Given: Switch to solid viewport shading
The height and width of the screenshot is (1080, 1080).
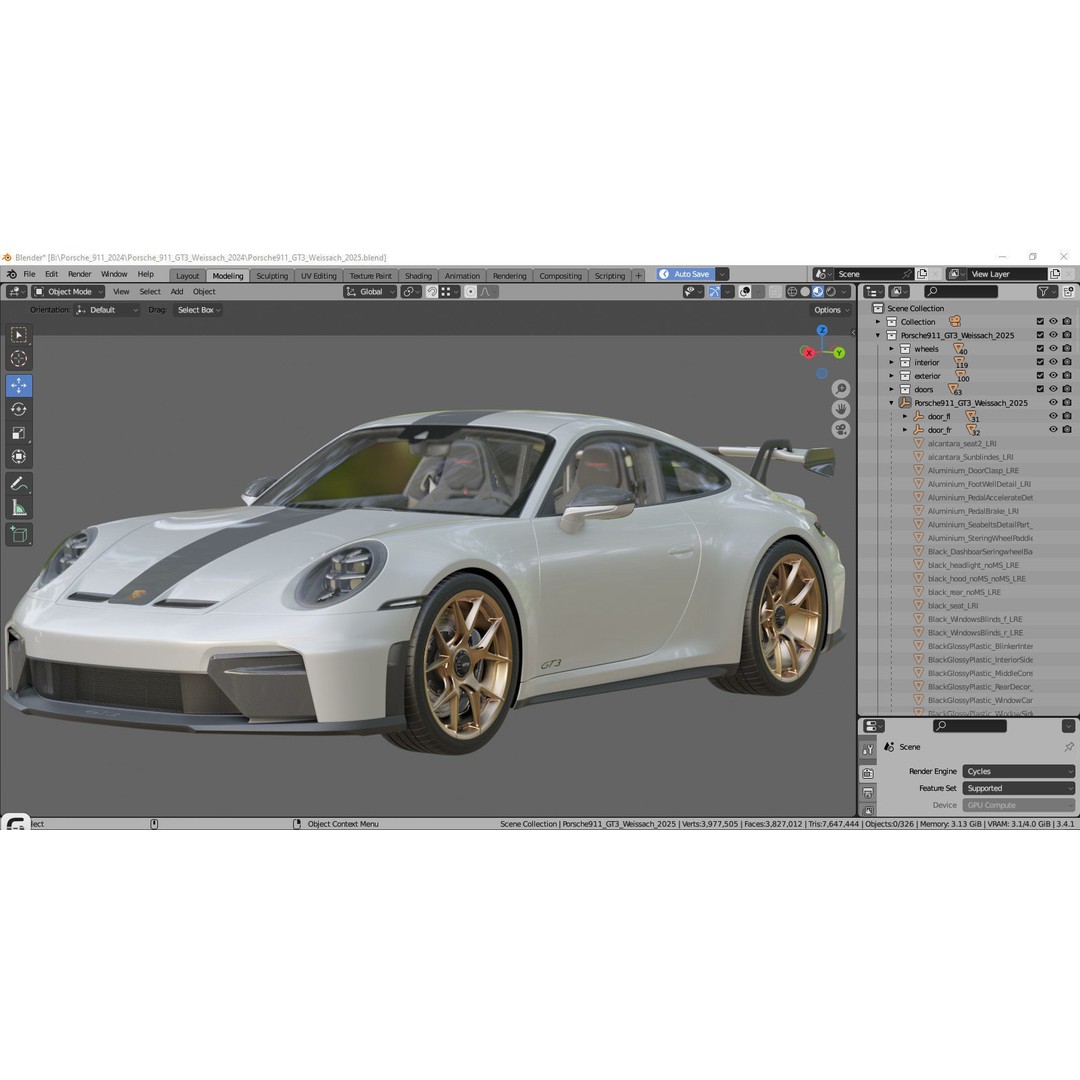Looking at the screenshot, I should pyautogui.click(x=805, y=292).
